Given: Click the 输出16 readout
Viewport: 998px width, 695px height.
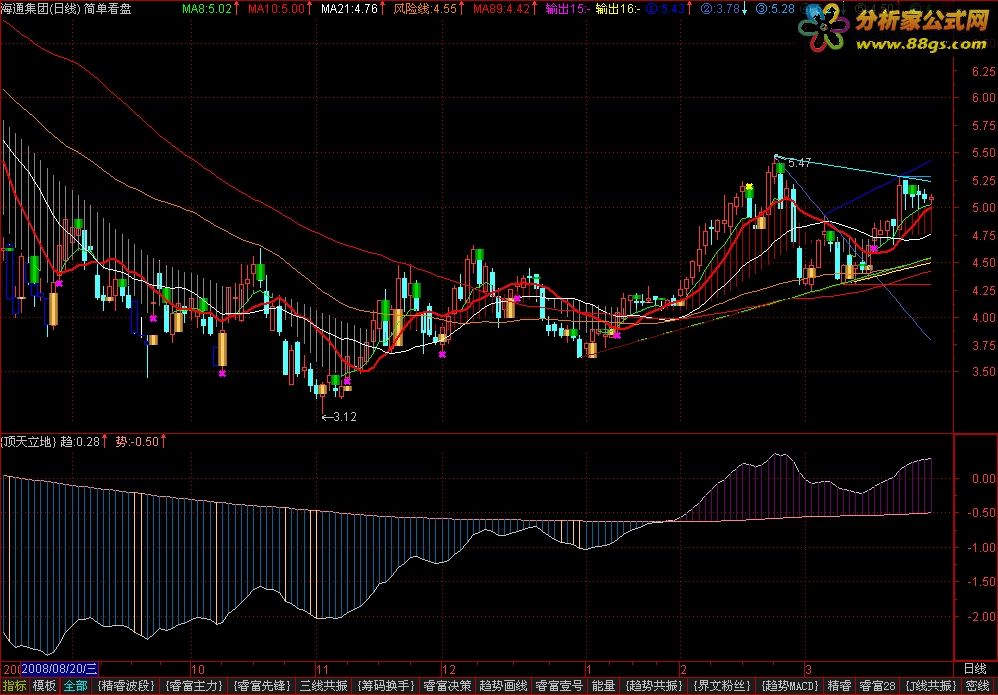Looking at the screenshot, I should click(618, 9).
